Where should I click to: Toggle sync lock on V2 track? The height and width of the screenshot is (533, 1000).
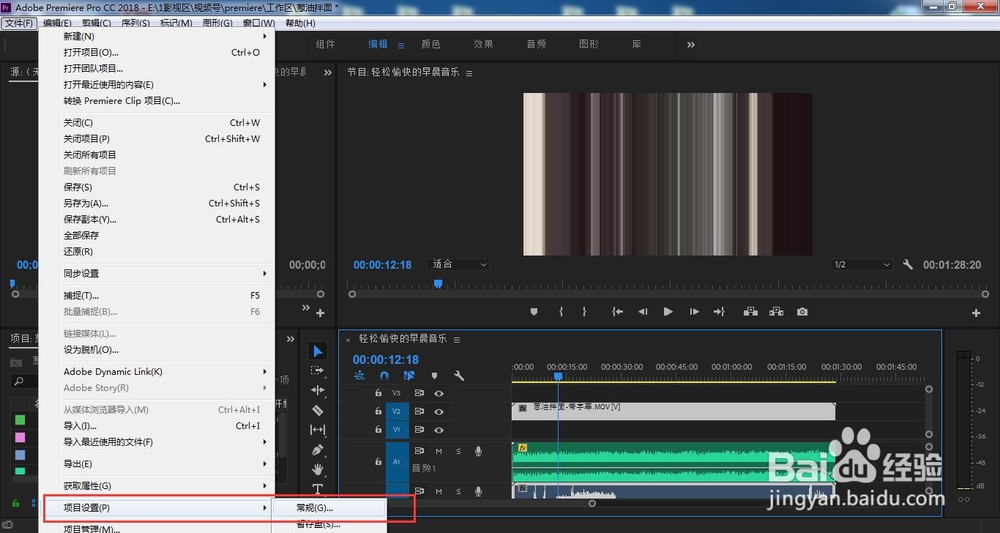[419, 412]
